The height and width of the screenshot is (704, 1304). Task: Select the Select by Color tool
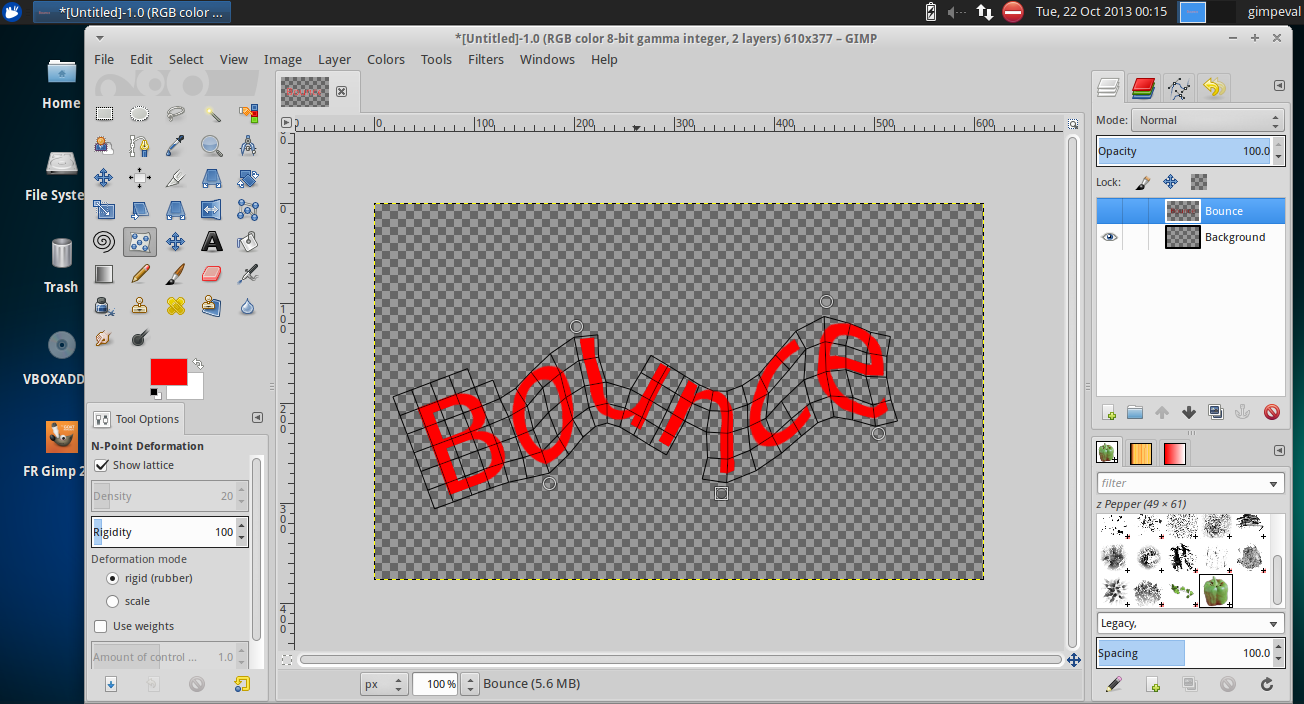point(248,113)
